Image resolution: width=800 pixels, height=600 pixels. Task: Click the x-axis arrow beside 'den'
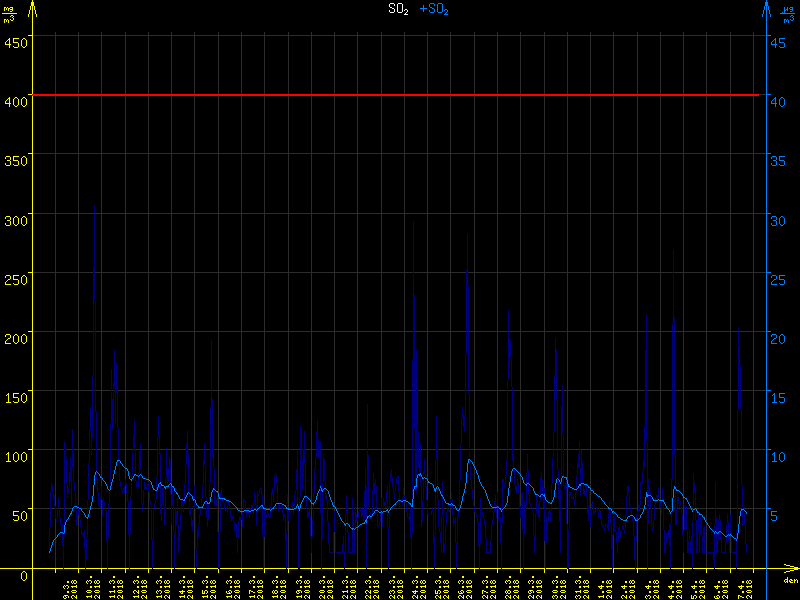(790, 571)
